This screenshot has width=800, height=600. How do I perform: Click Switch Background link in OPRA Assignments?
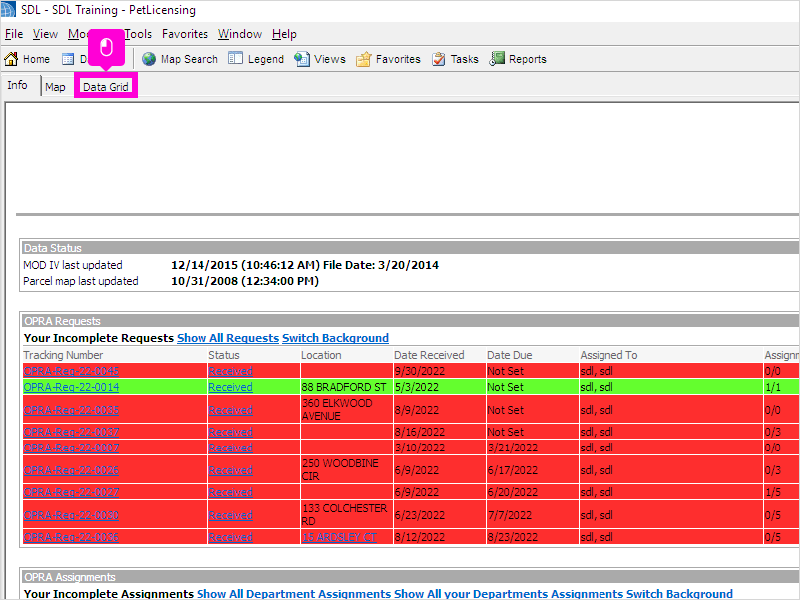tap(679, 594)
